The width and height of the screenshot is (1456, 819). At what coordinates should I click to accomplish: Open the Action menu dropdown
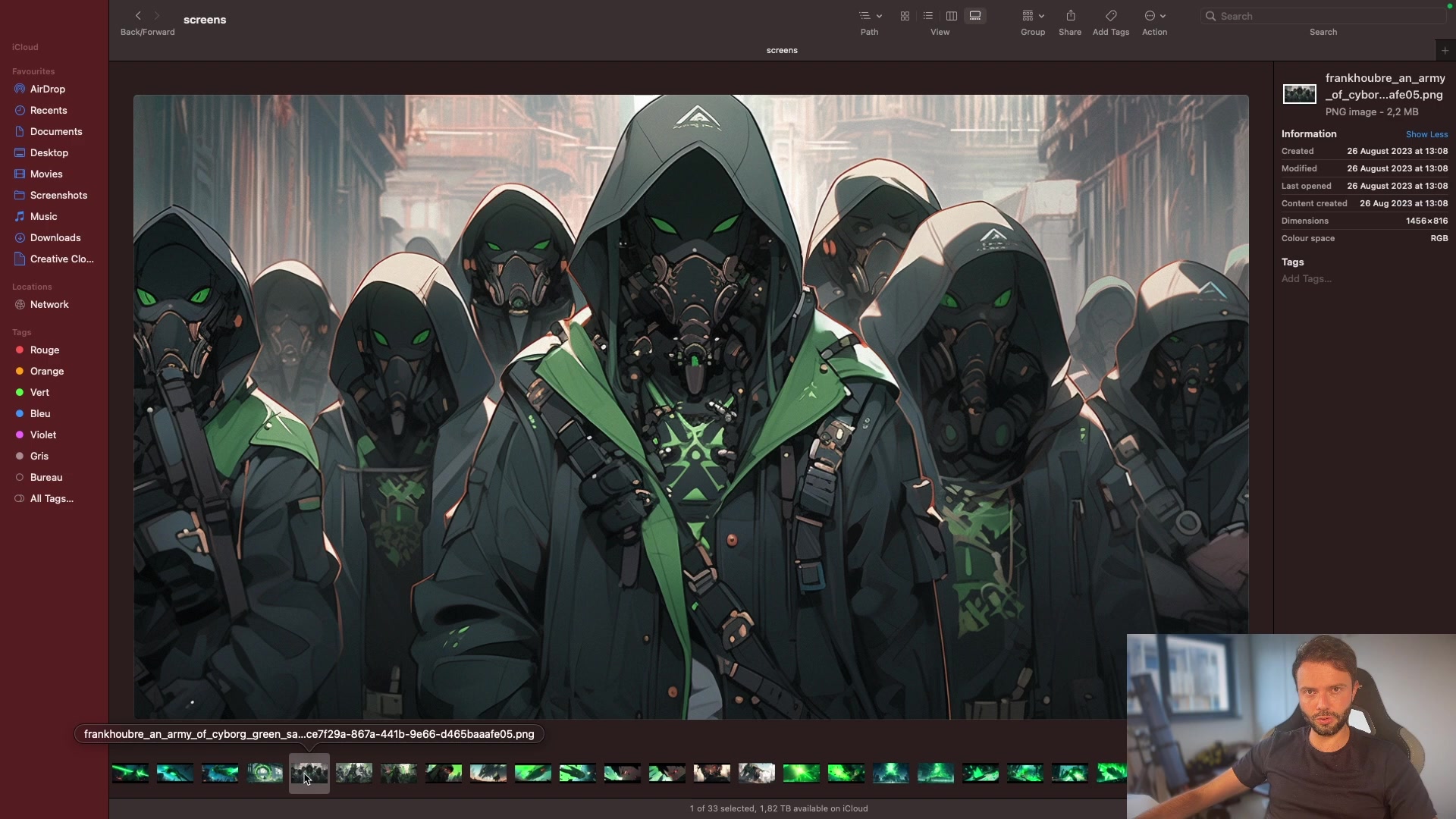click(1154, 16)
